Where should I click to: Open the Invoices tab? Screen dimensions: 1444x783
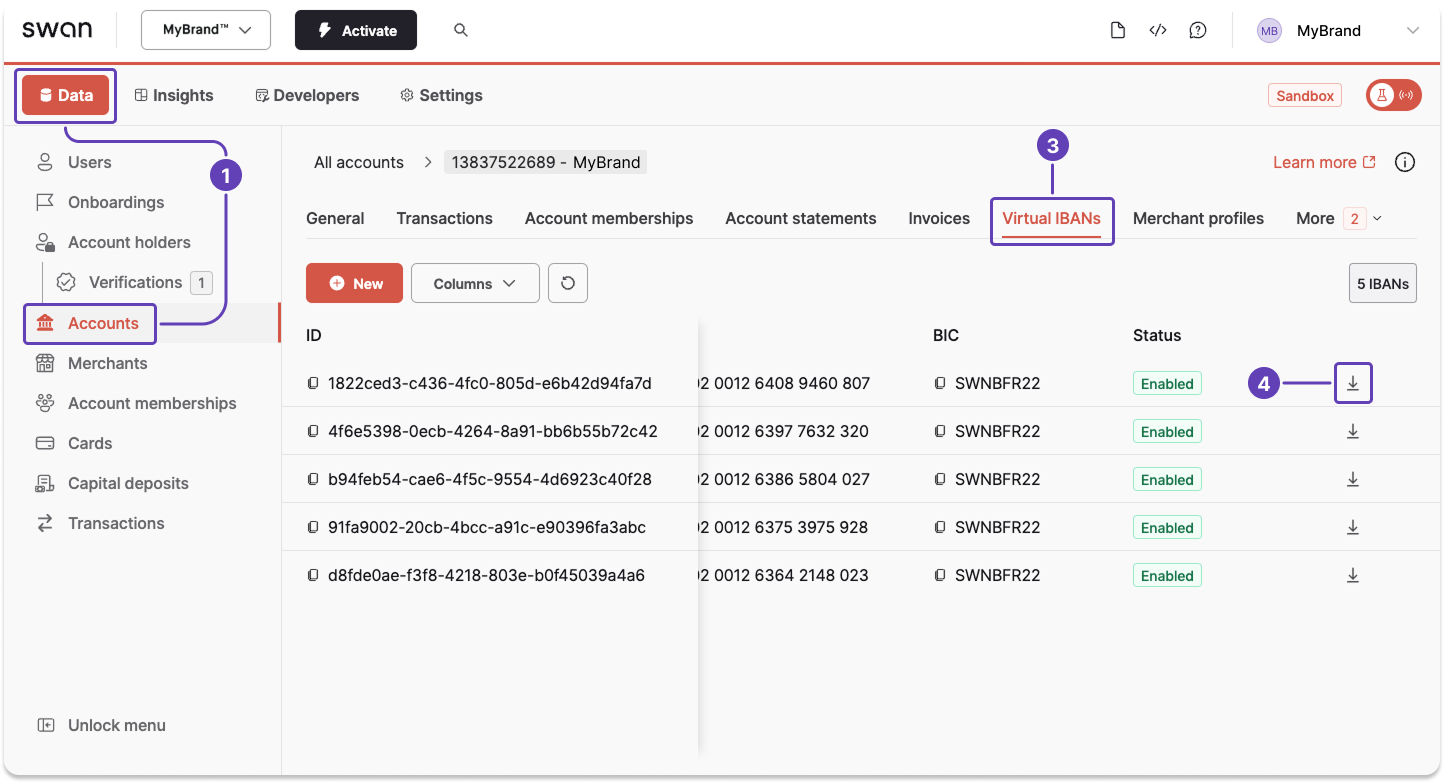938,218
